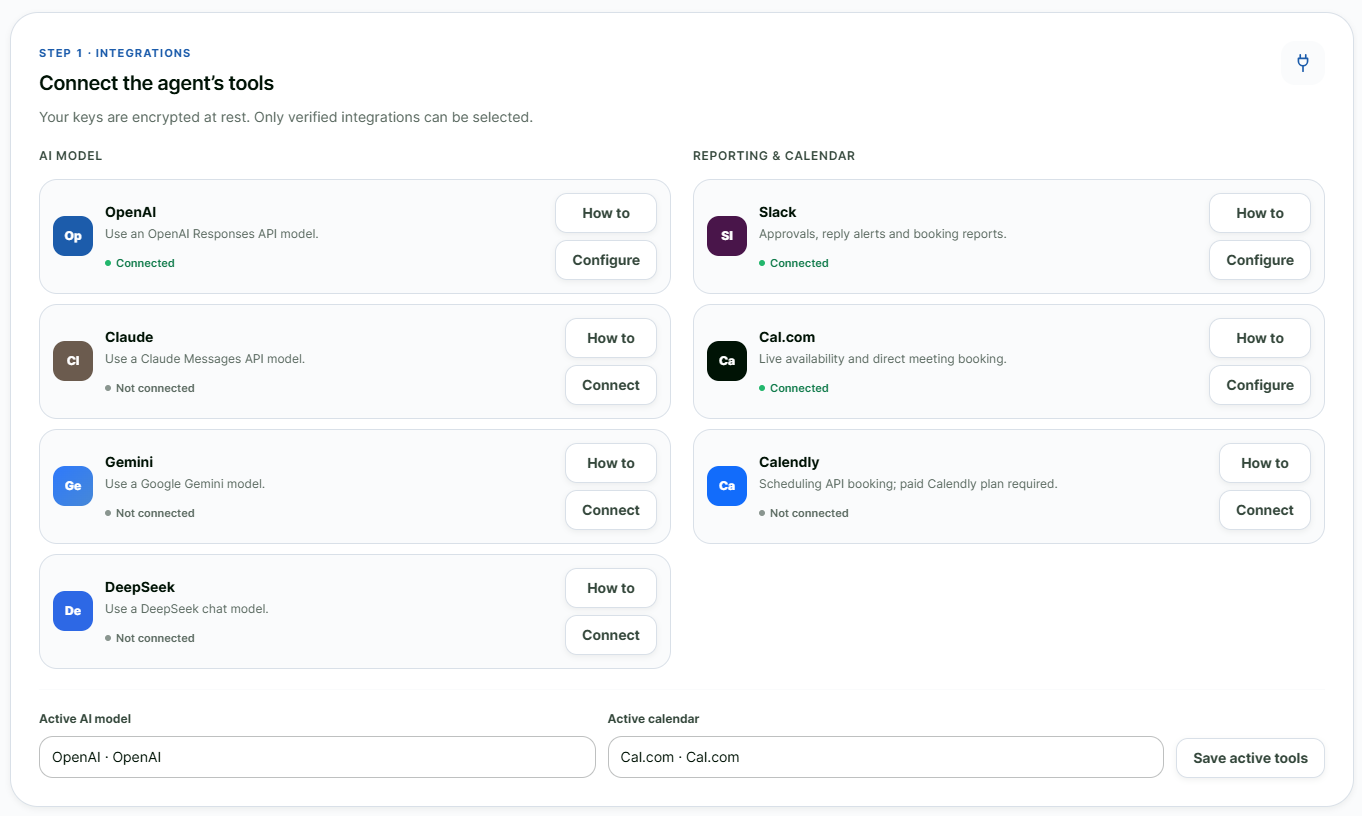Viewport: 1362px width, 816px height.
Task: Click DeepSeek's 'Not connected' status
Action: (155, 638)
